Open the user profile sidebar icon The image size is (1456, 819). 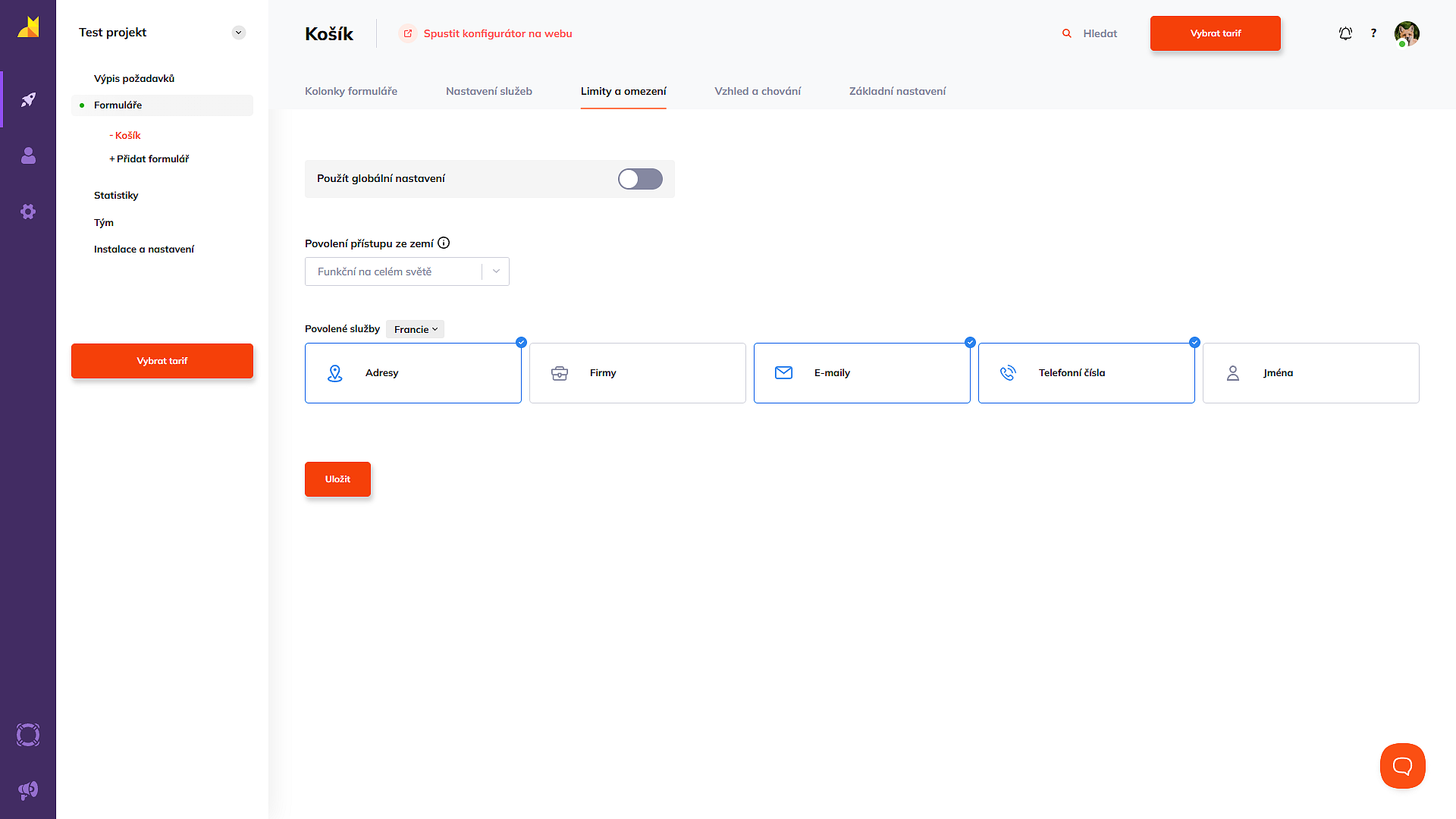click(28, 155)
